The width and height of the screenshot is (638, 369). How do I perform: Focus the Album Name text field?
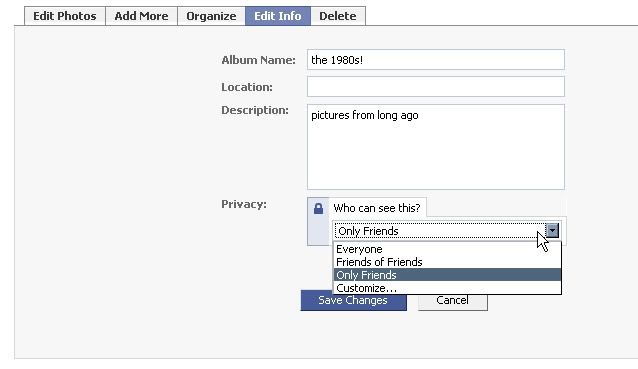coord(436,60)
